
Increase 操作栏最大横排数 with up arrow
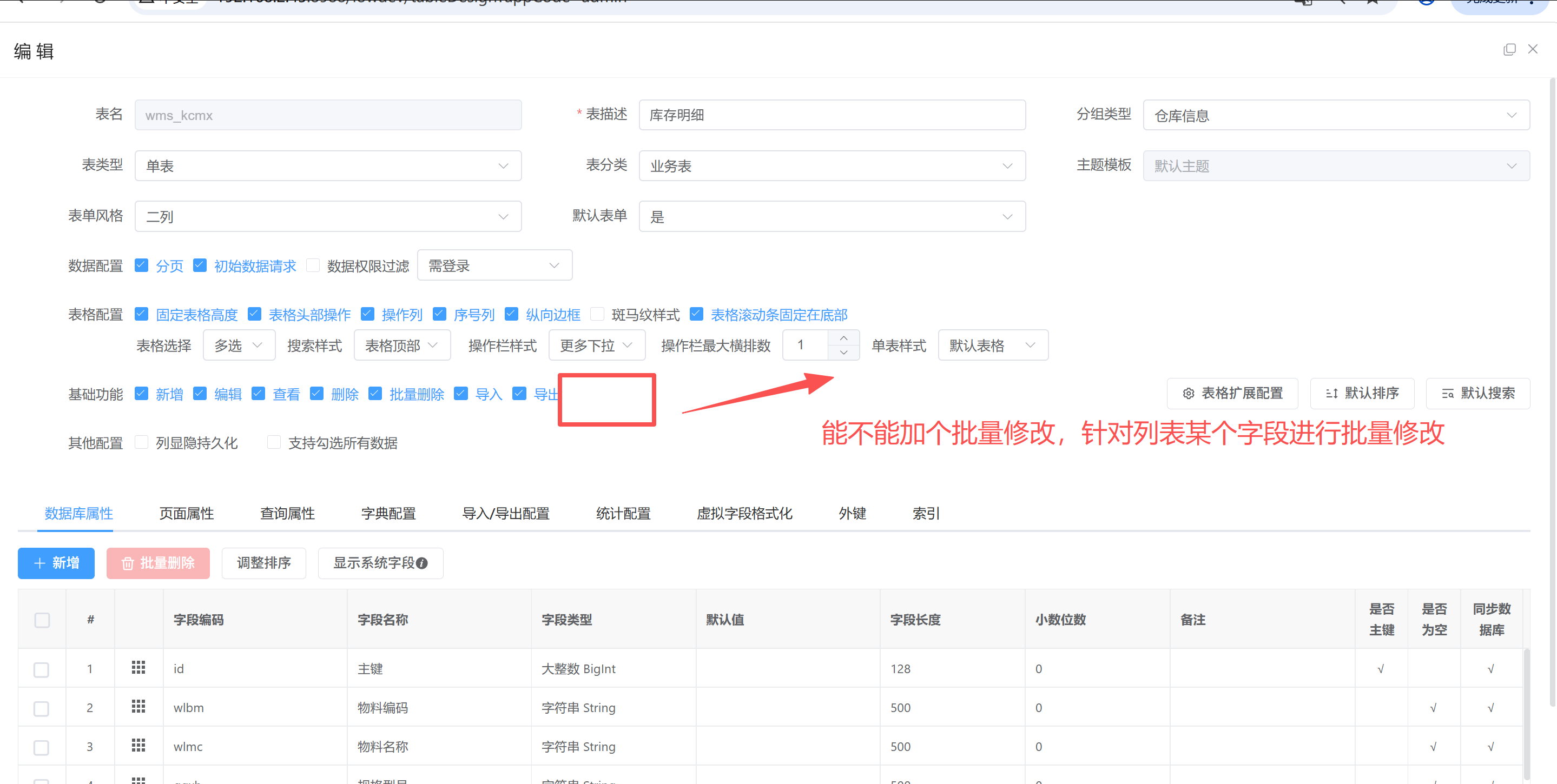pyautogui.click(x=844, y=338)
